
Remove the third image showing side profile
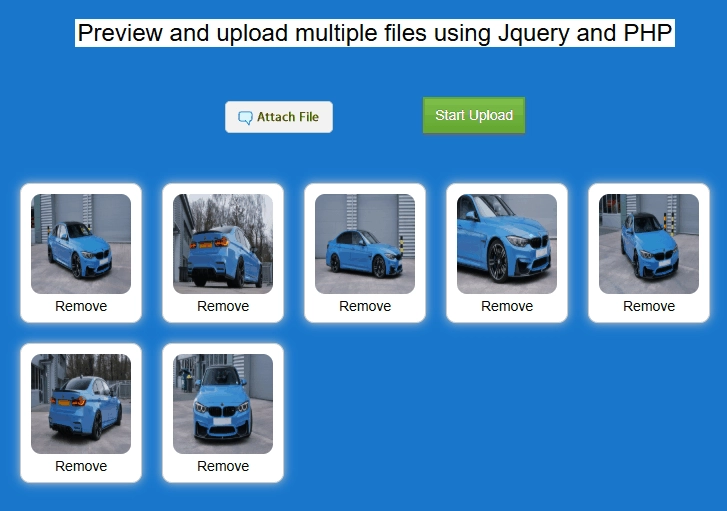pyautogui.click(x=365, y=306)
